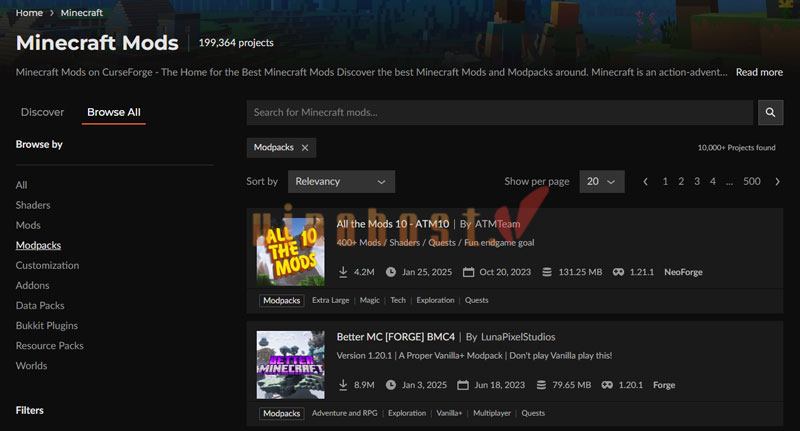
Task: Click Adventure and RPG tag
Action: (x=344, y=413)
